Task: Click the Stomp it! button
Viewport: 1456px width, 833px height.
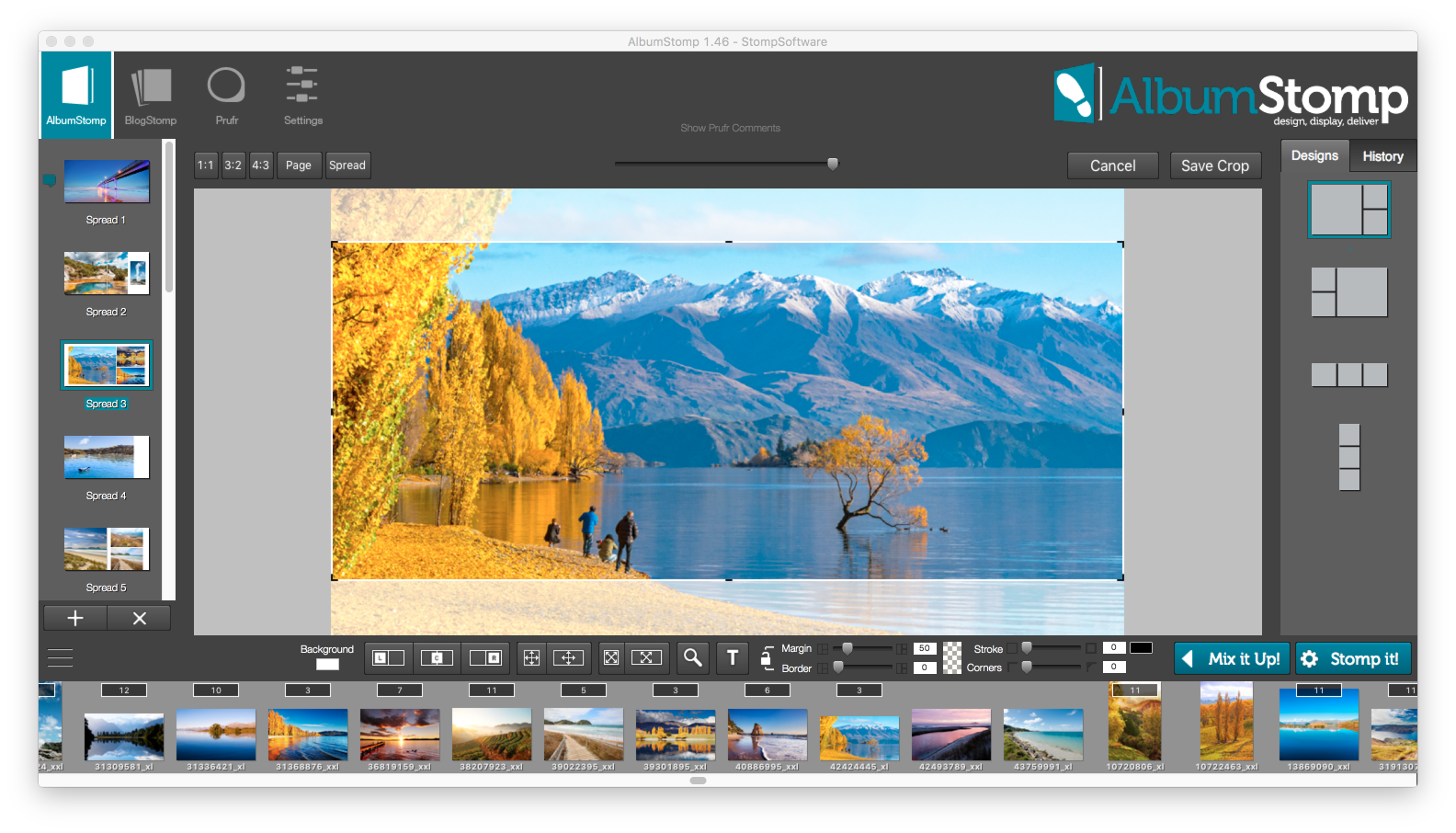Action: coord(1353,658)
